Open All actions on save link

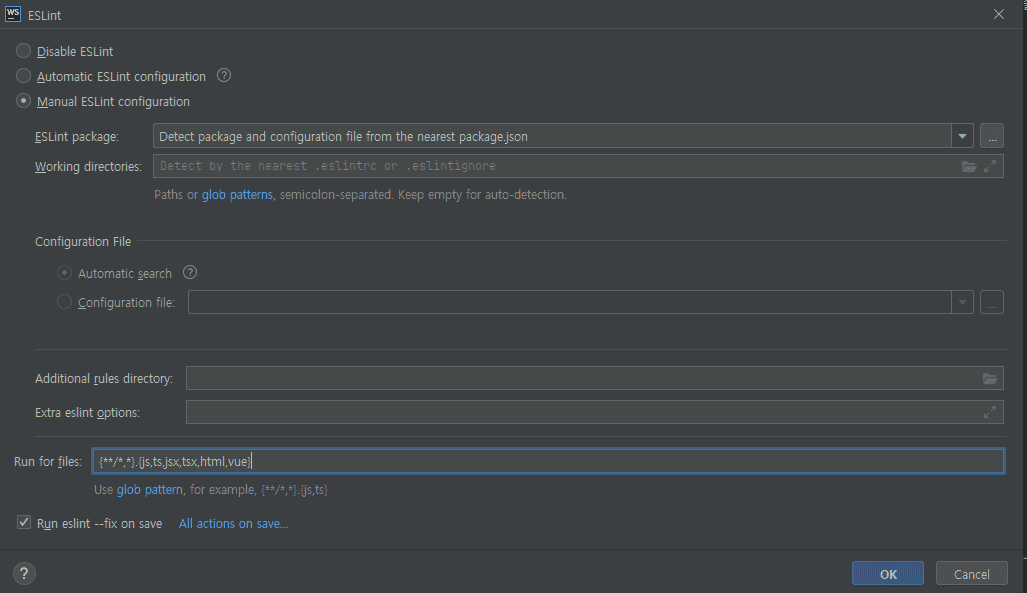pyautogui.click(x=233, y=524)
